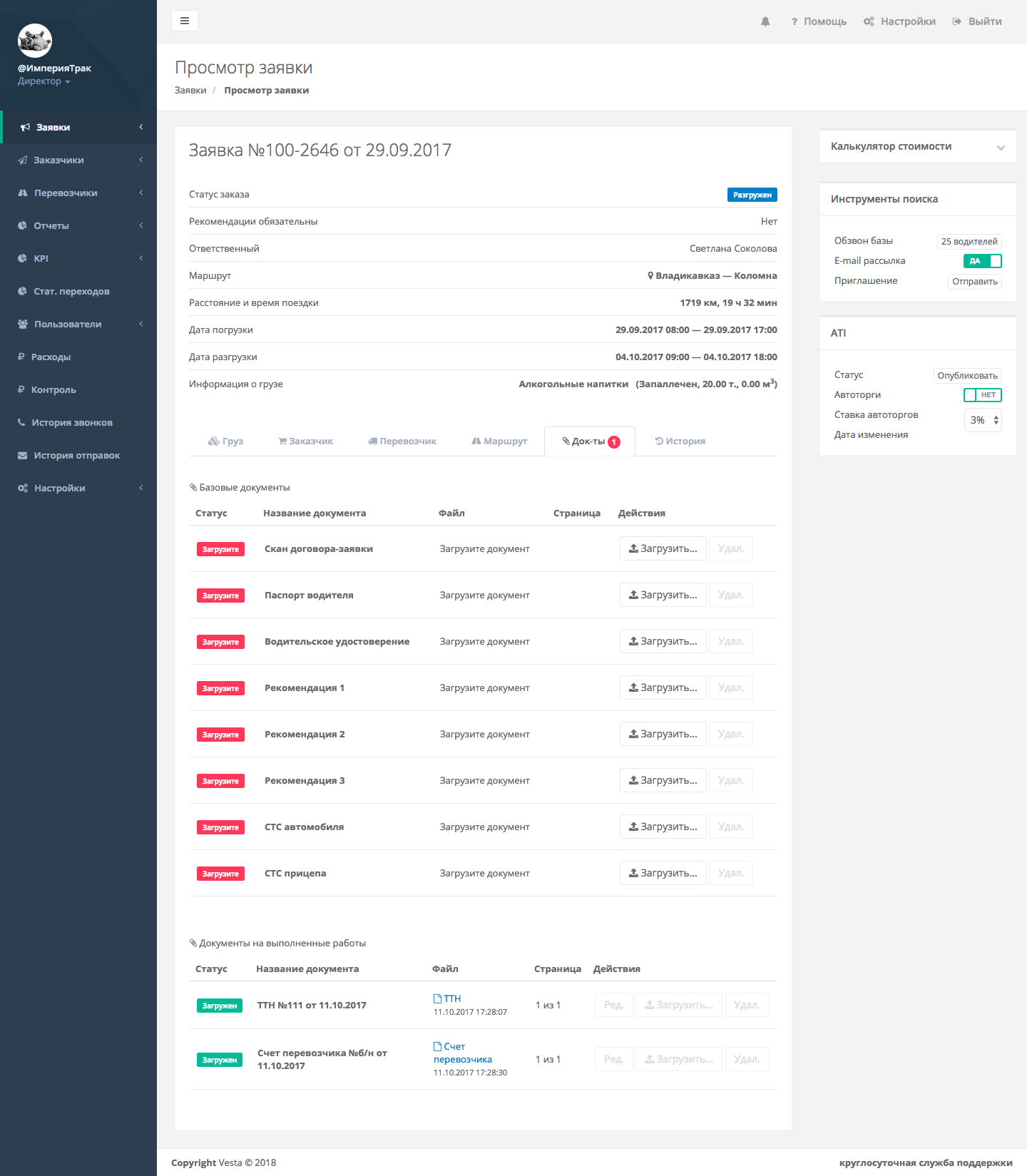Click the Заявки megaphone icon in sidebar

(25, 128)
